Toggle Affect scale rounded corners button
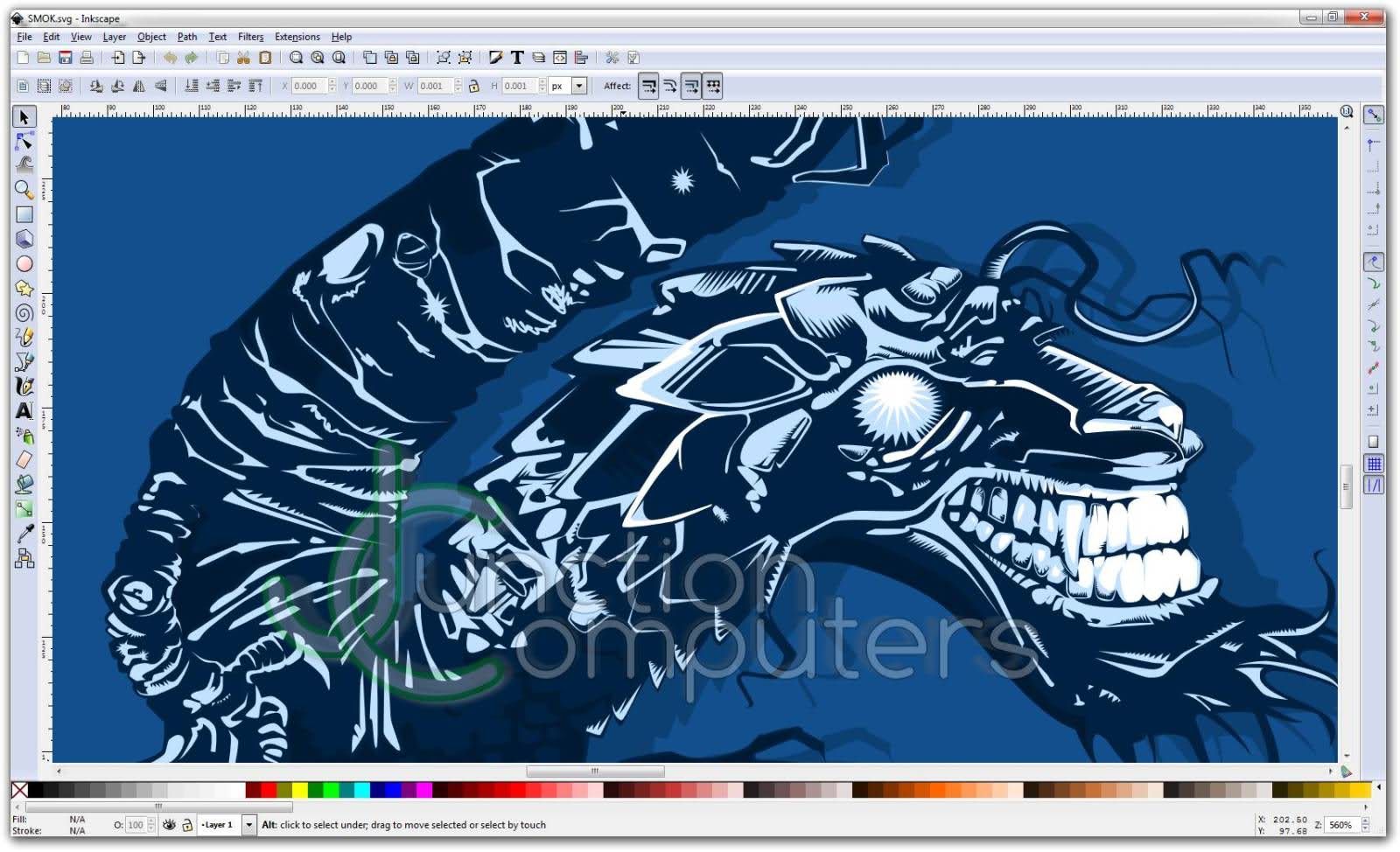 [670, 86]
